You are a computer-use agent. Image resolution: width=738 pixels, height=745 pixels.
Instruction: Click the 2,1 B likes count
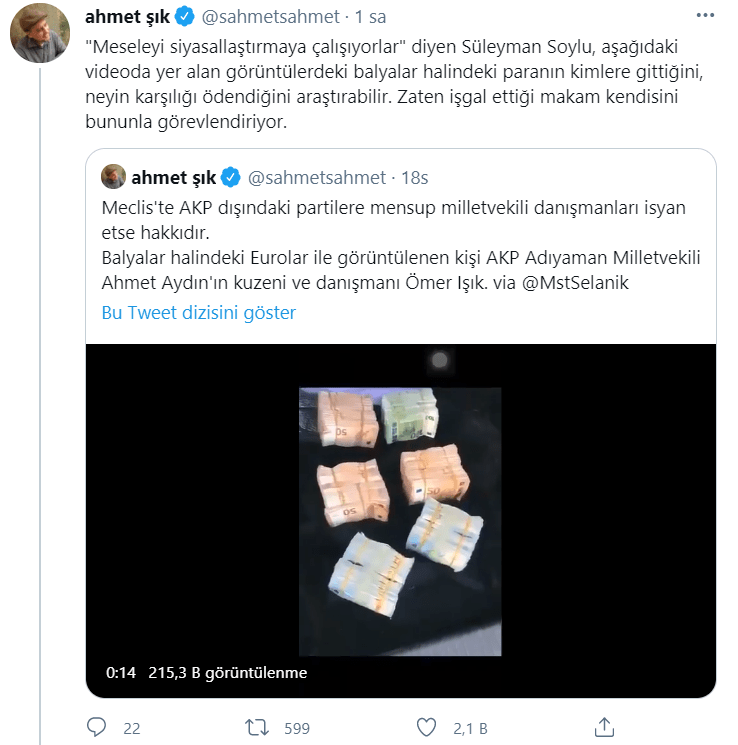[470, 728]
